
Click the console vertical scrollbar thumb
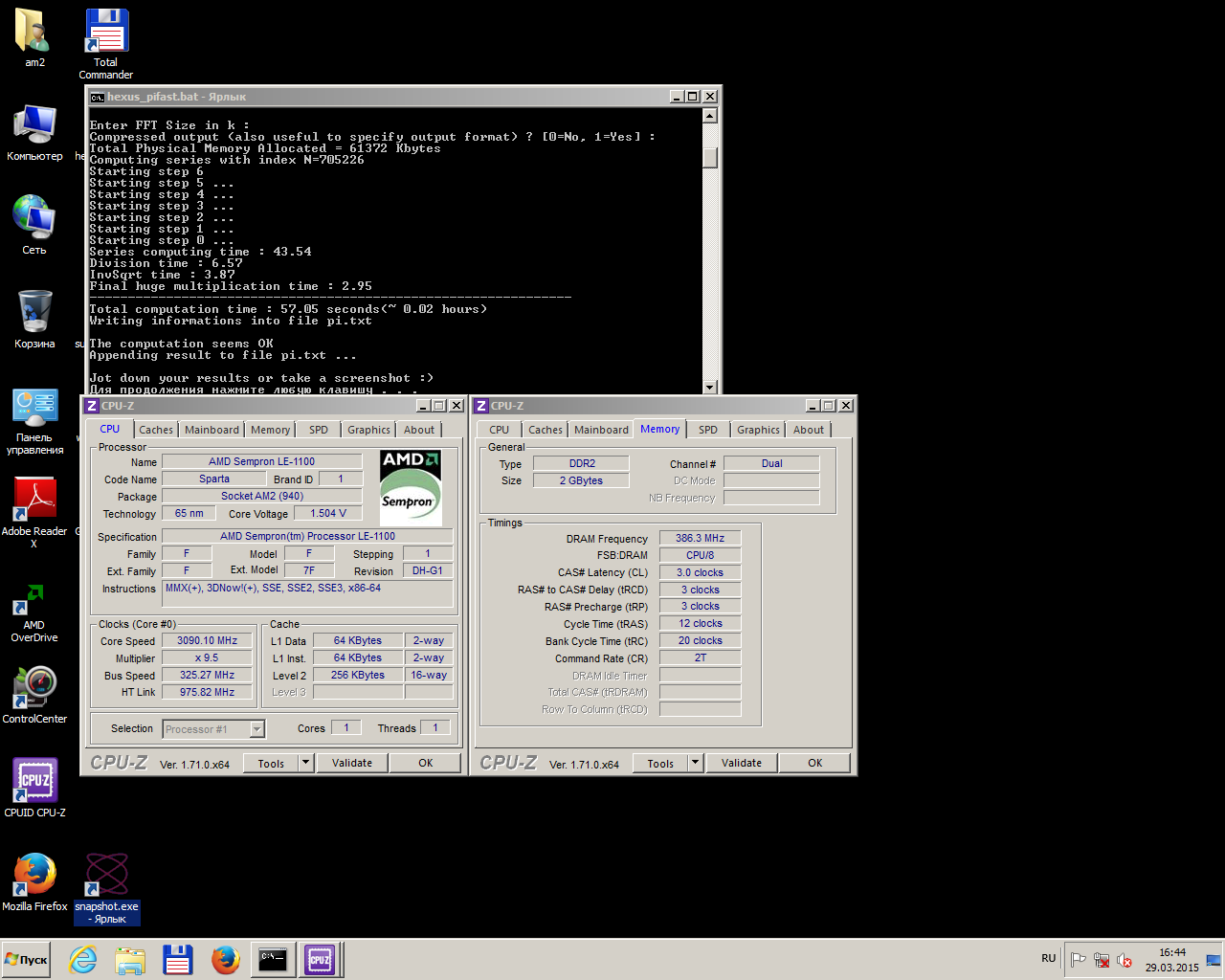pos(709,158)
